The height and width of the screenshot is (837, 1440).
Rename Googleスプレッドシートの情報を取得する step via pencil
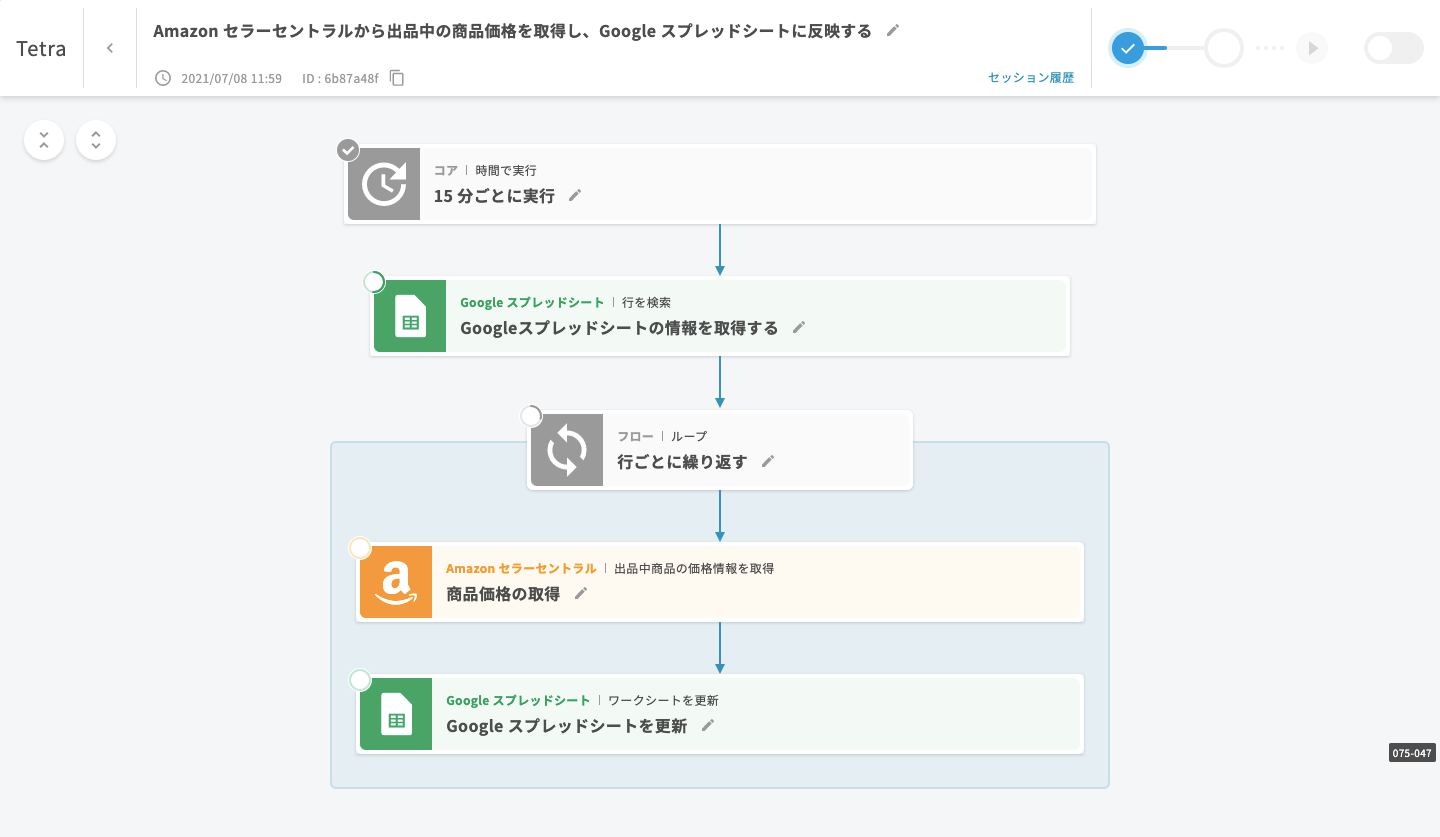pos(799,328)
